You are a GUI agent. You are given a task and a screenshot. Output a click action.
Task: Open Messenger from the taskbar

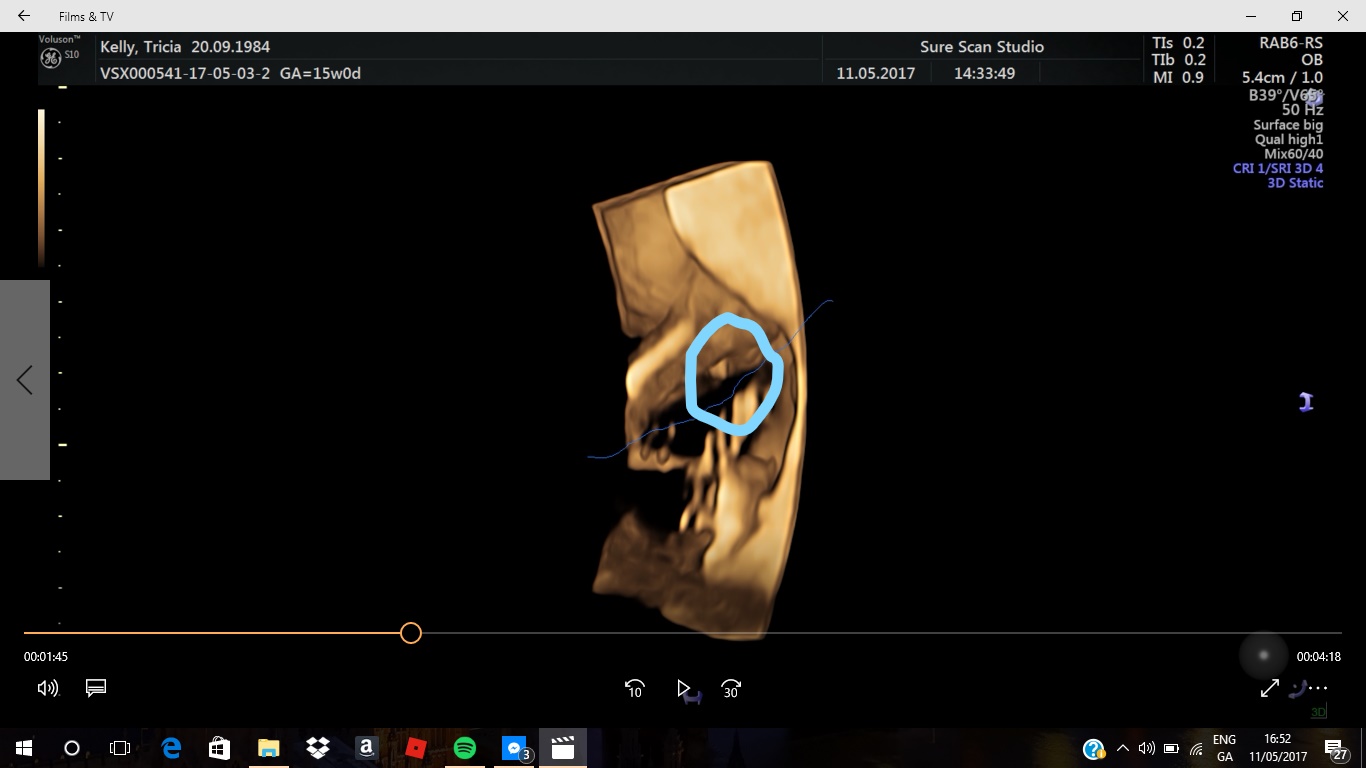[514, 748]
